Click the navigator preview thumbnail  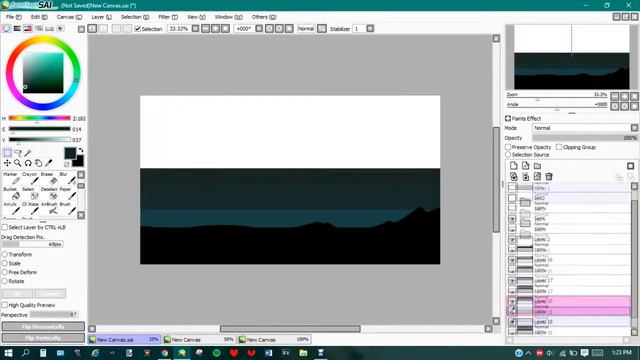[571, 57]
